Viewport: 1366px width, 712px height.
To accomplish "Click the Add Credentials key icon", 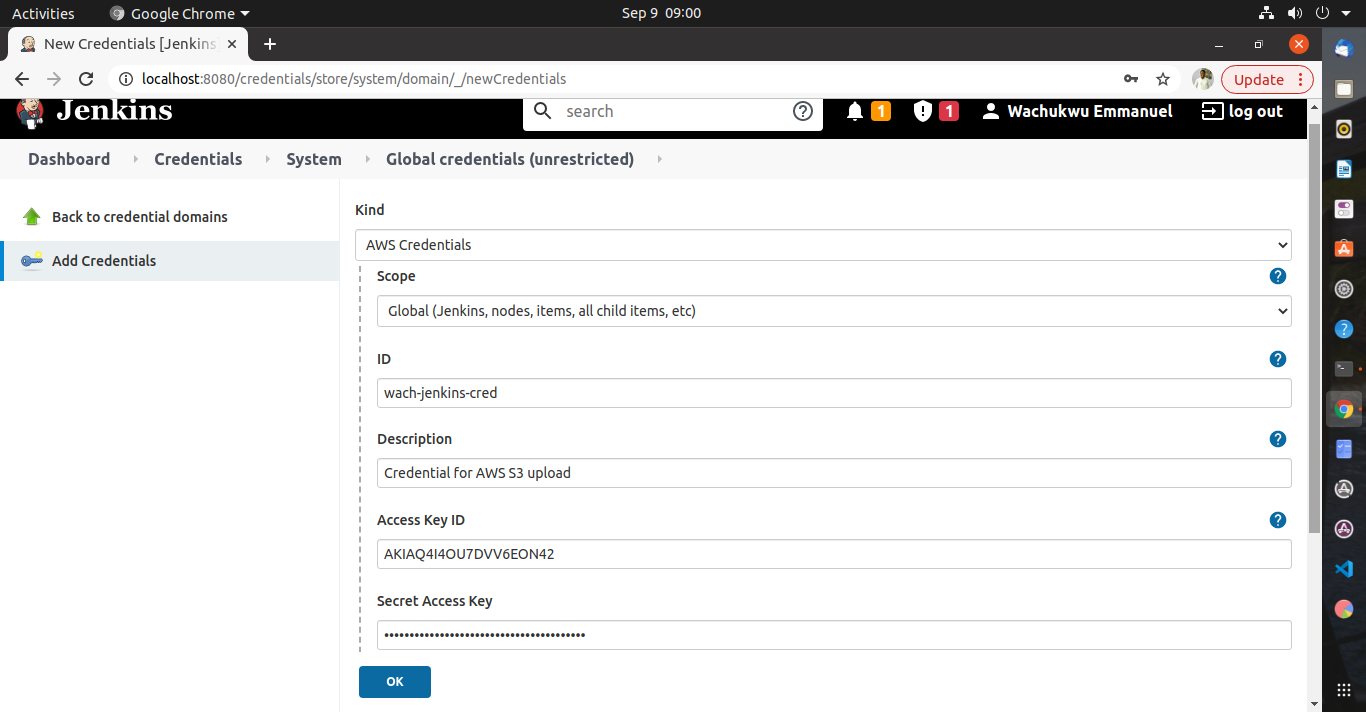I will (x=32, y=261).
